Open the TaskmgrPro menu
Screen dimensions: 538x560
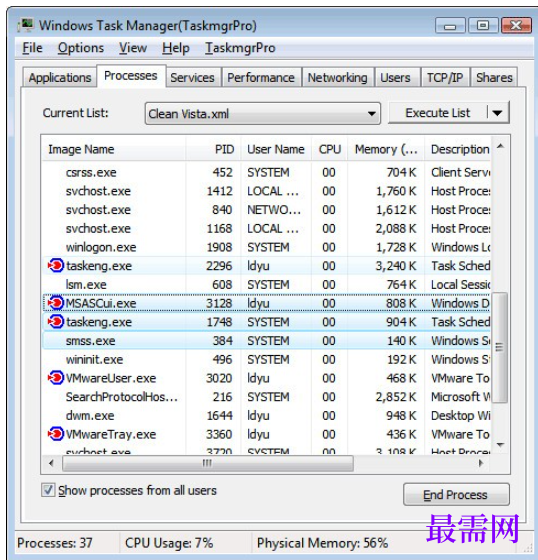coord(240,48)
